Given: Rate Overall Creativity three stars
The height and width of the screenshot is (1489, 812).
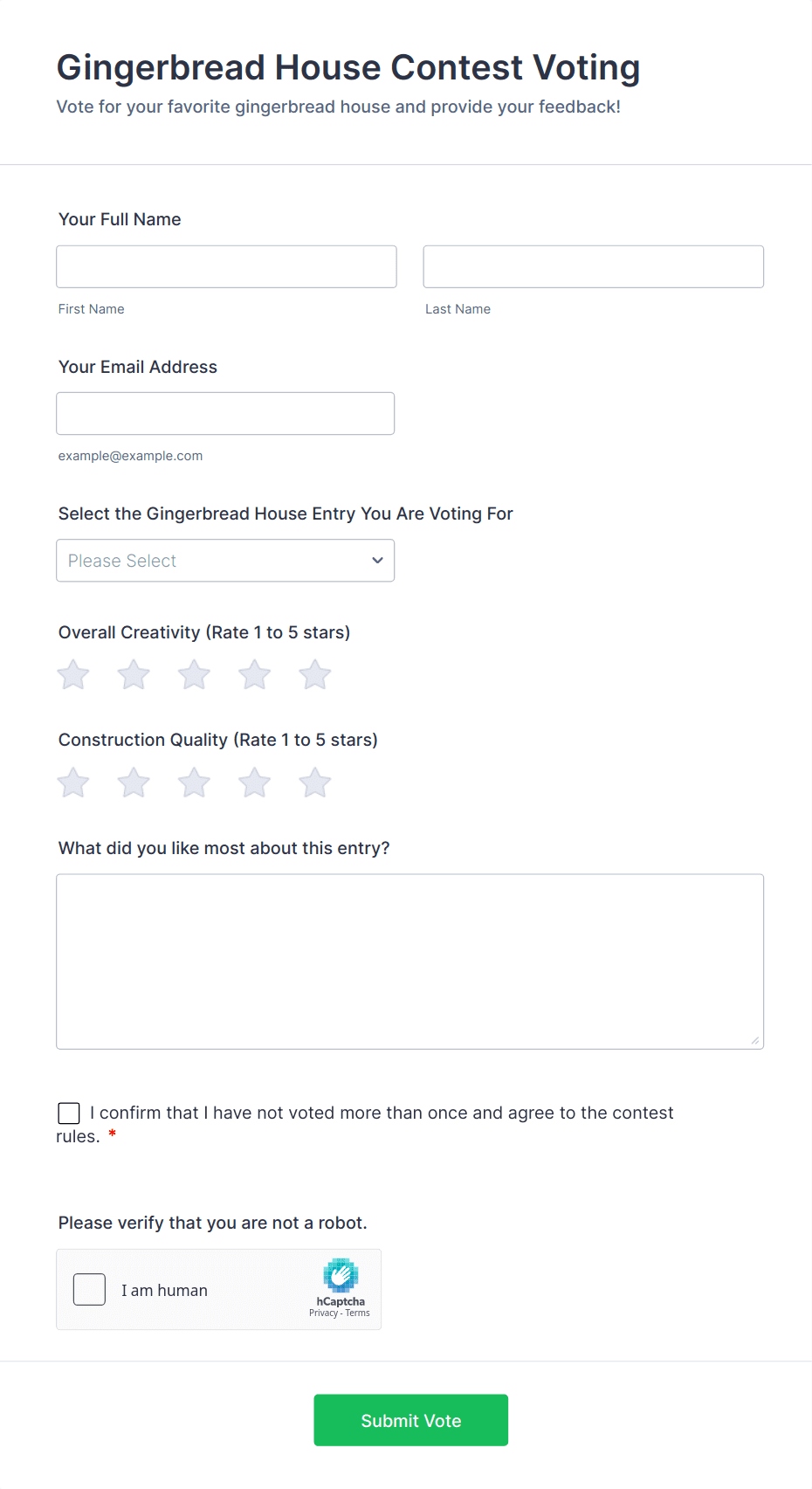Looking at the screenshot, I should 194,675.
